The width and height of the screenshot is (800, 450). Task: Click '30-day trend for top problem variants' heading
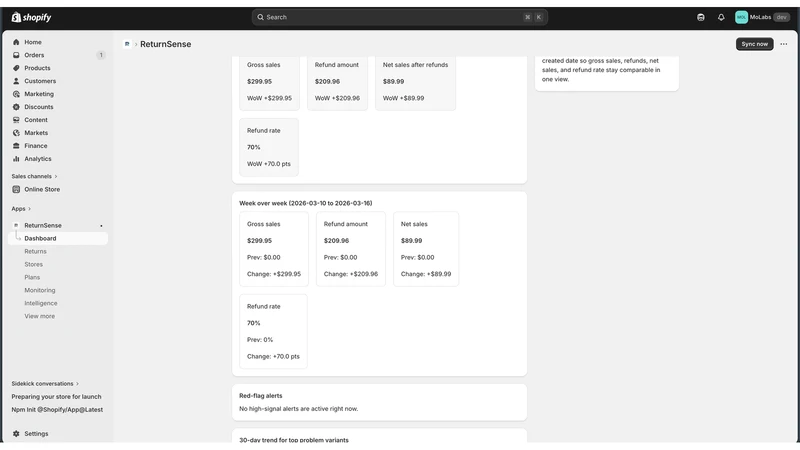pyautogui.click(x=294, y=440)
